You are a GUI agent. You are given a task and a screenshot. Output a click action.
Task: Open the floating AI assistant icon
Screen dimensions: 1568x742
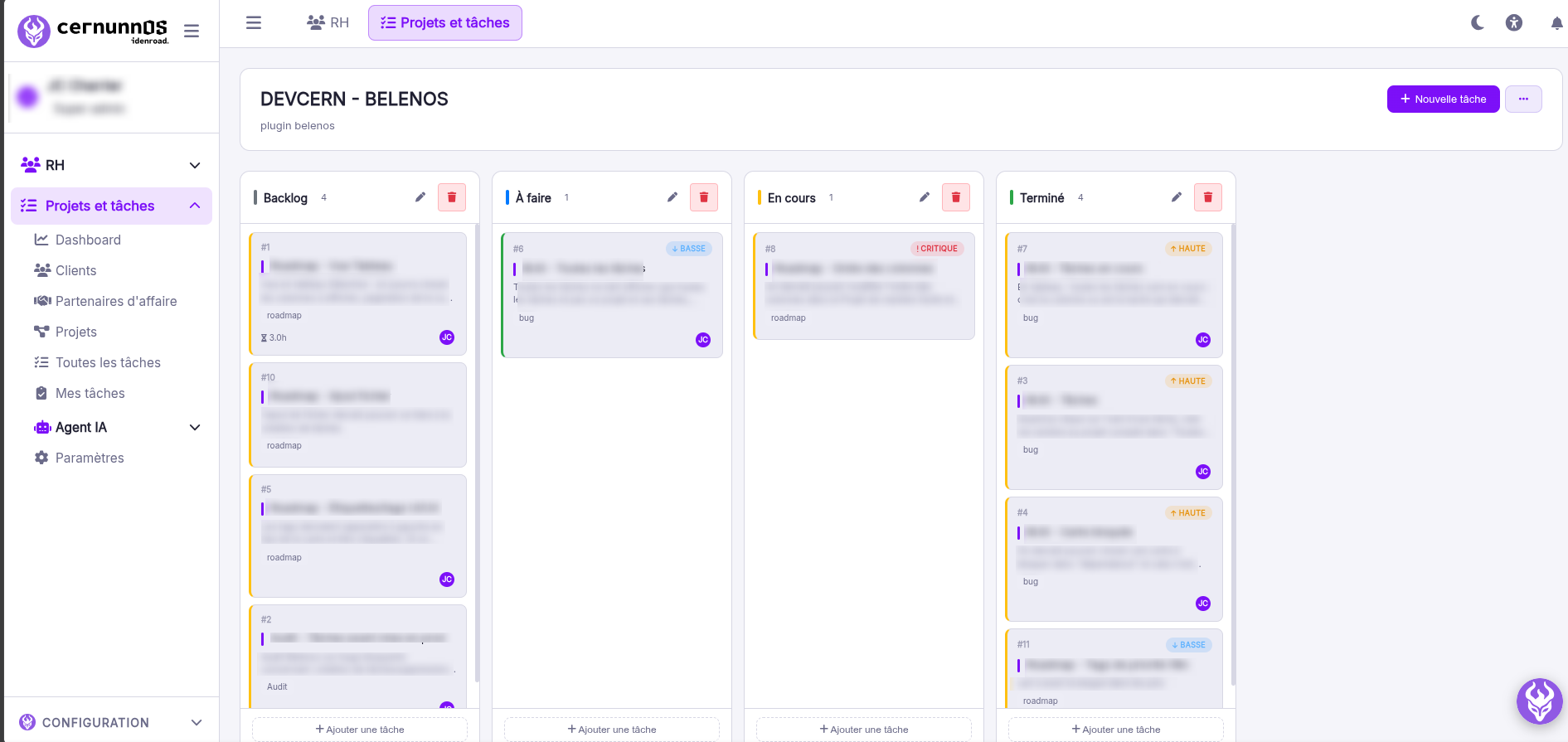[x=1540, y=701]
